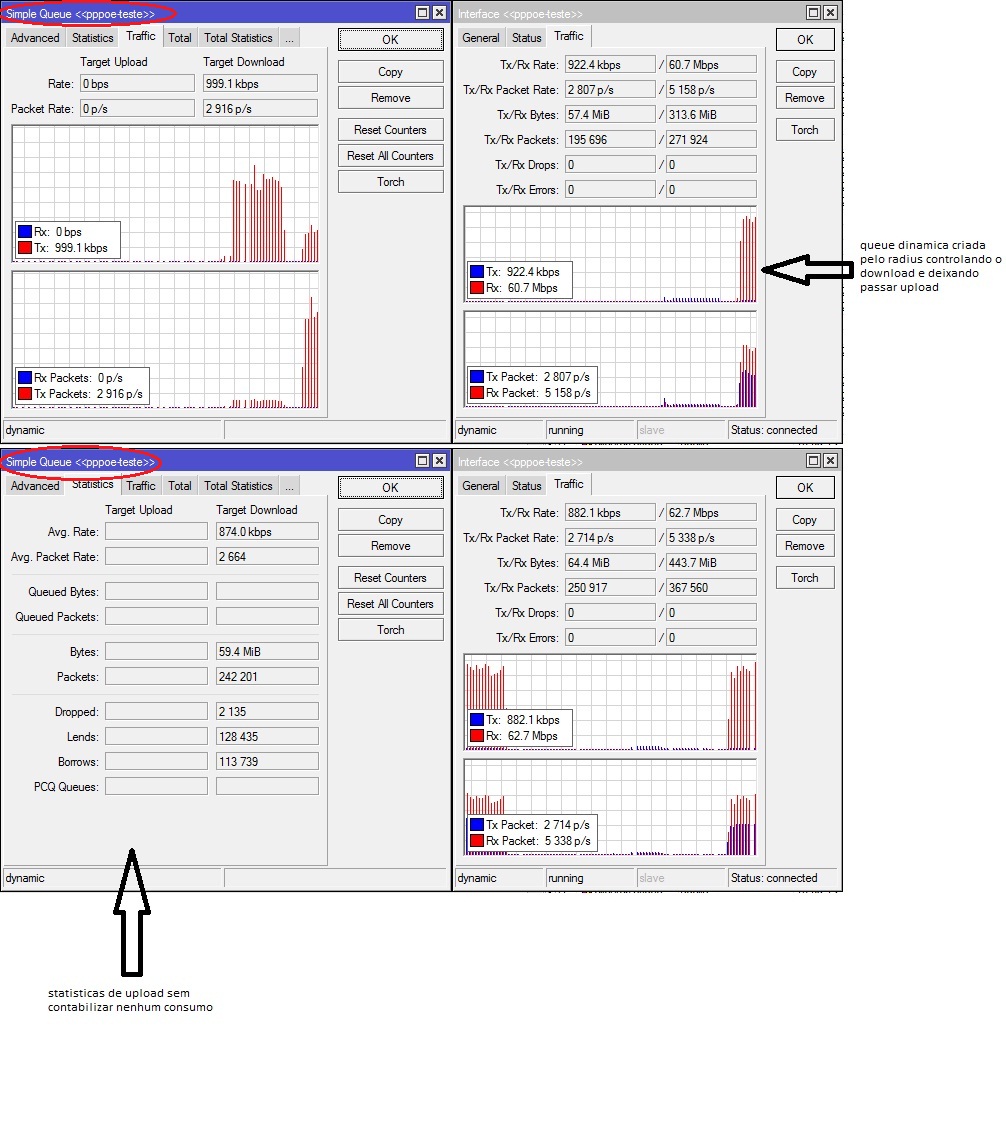Click OK in Interface window with 882.1 kbps rate
This screenshot has height=1127, width=1006.
click(x=805, y=487)
